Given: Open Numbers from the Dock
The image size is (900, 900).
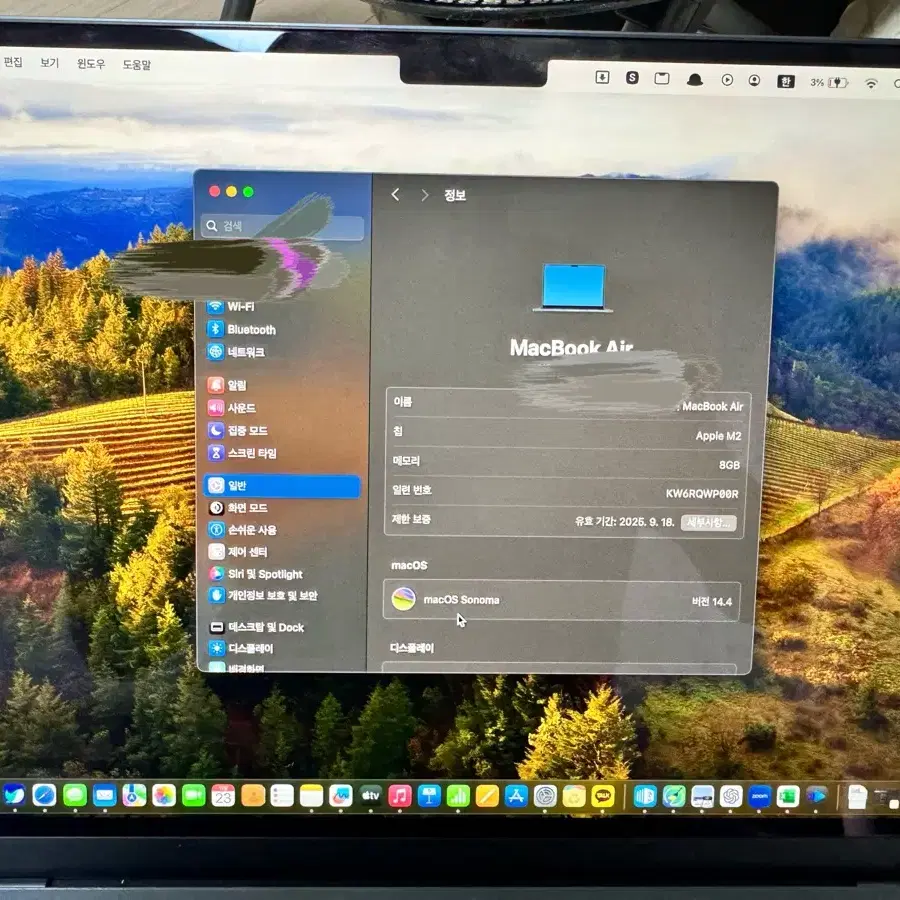Looking at the screenshot, I should (x=458, y=796).
